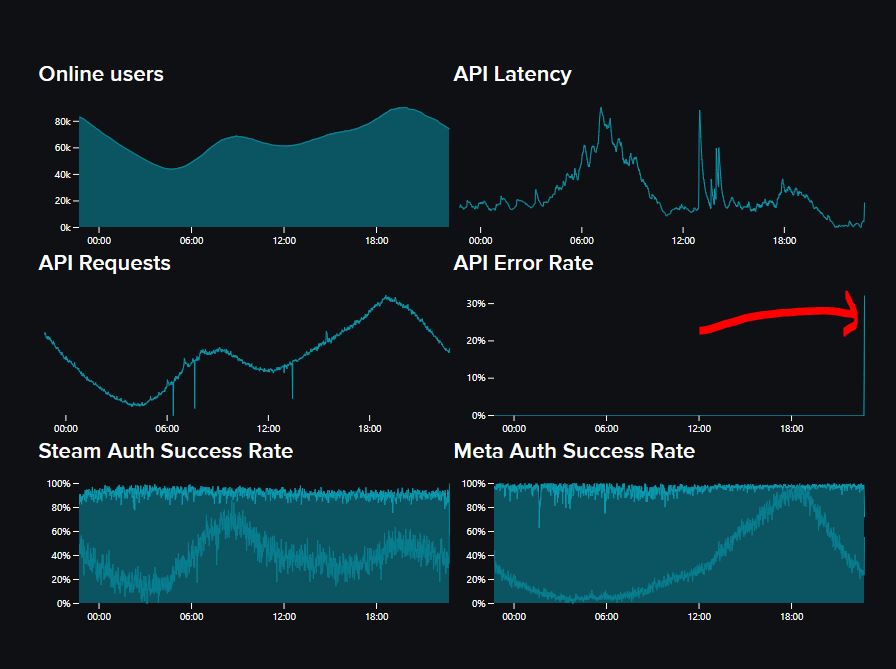This screenshot has height=669, width=896.
Task: Click 06:00 tick under API Error Rate chart
Action: [x=606, y=428]
